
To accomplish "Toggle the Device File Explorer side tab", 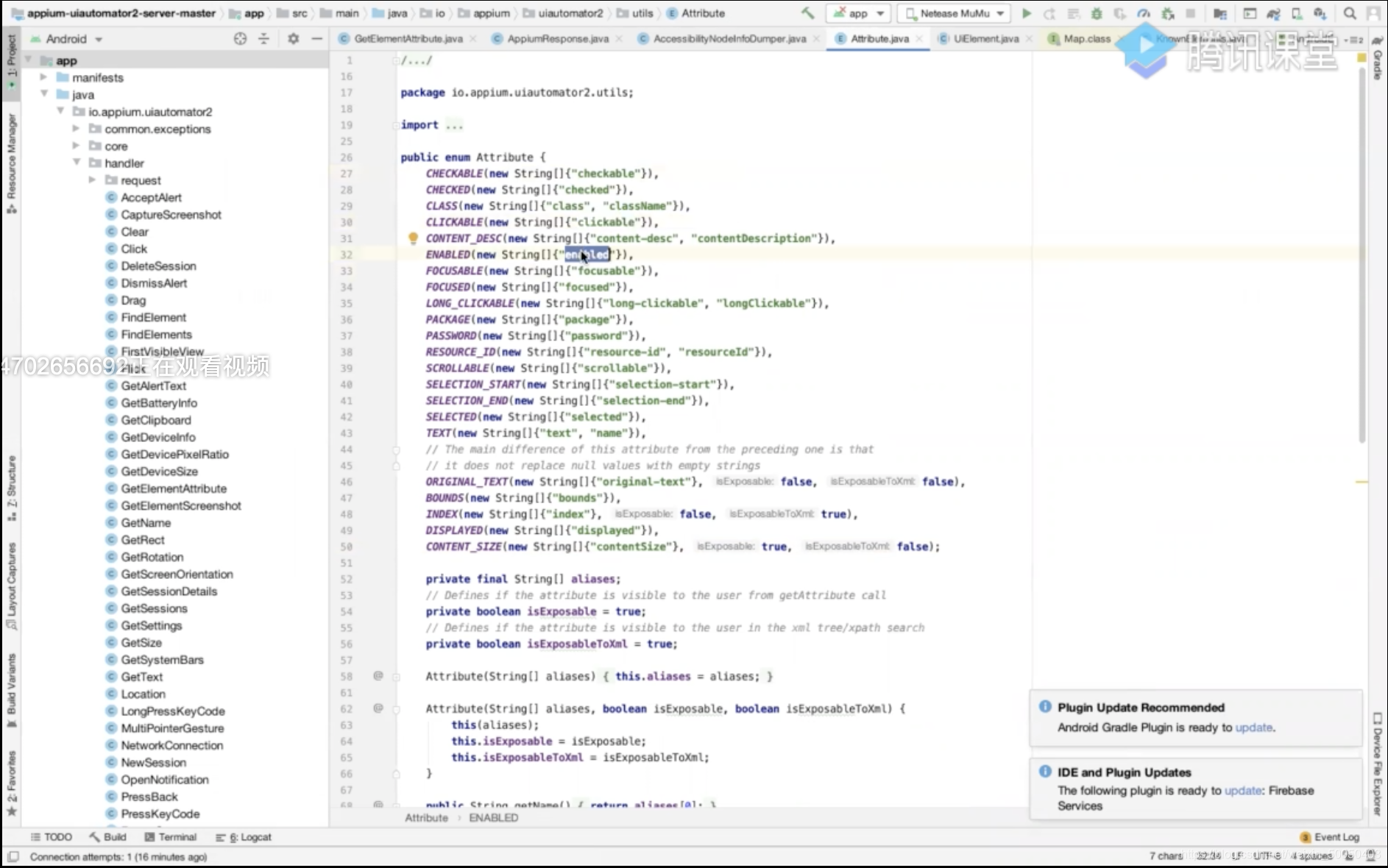I will pos(1378,764).
